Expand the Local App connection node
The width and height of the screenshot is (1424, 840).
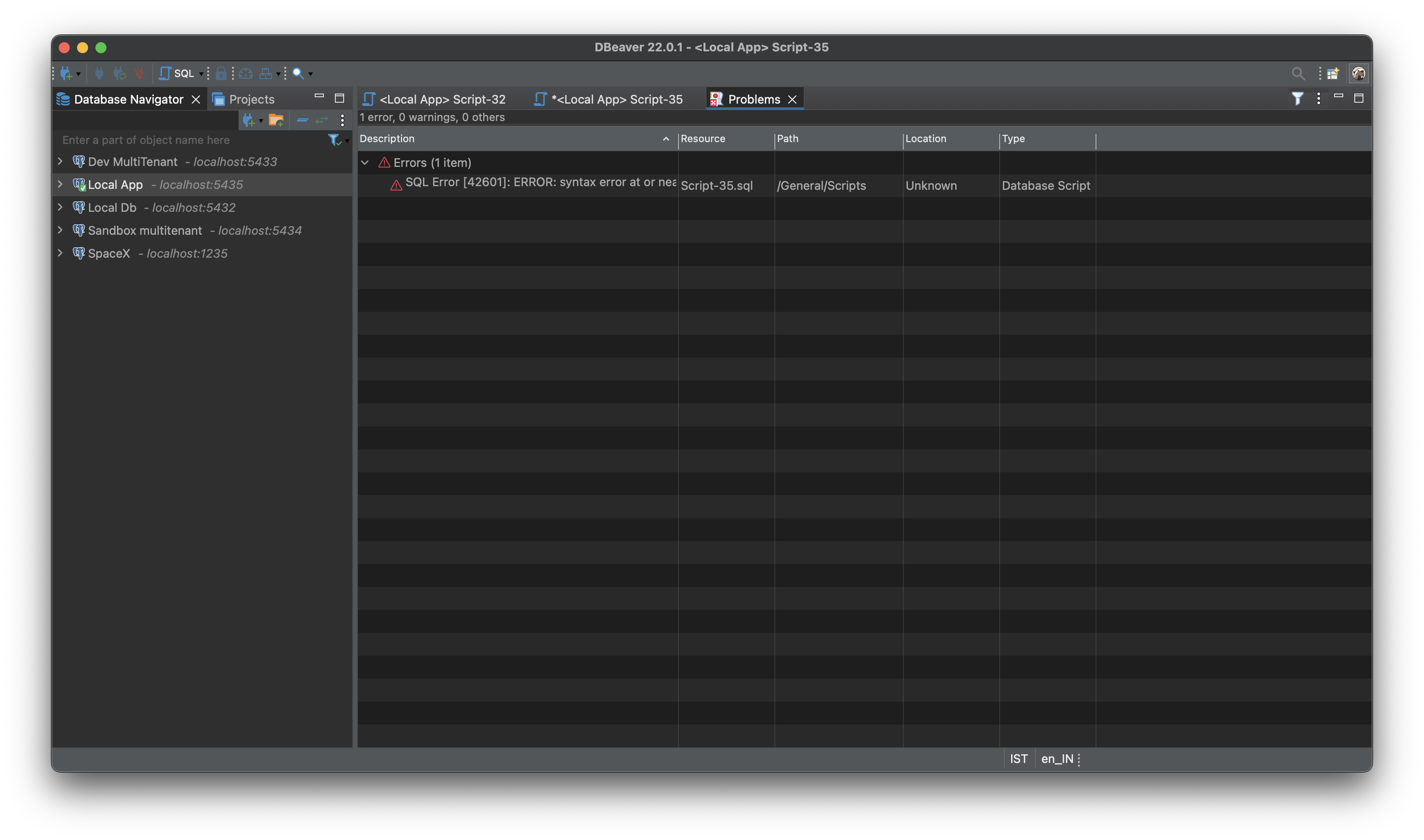tap(60, 184)
